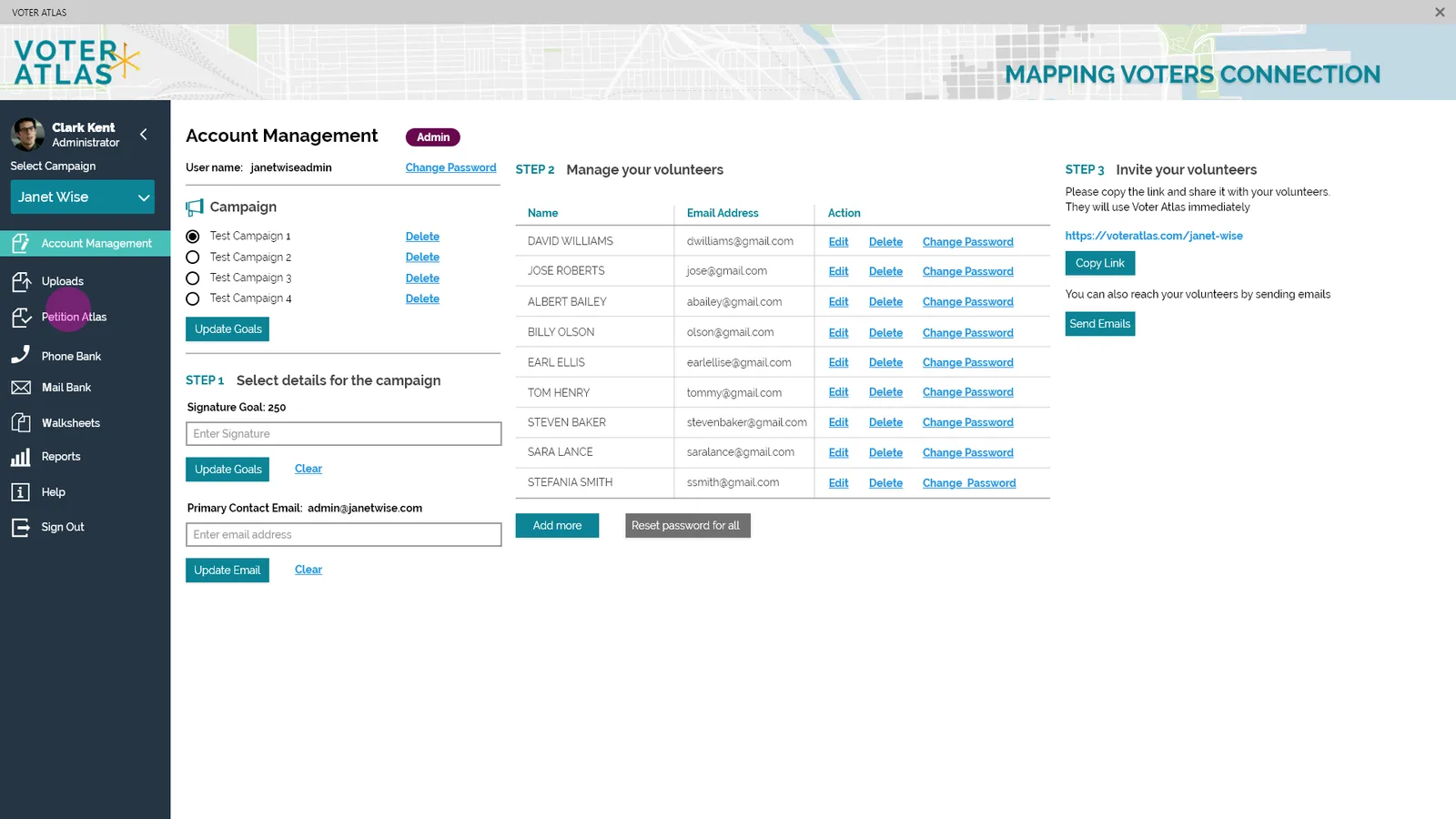Click the Walksheets icon
This screenshot has height=819, width=1456.
click(x=21, y=422)
